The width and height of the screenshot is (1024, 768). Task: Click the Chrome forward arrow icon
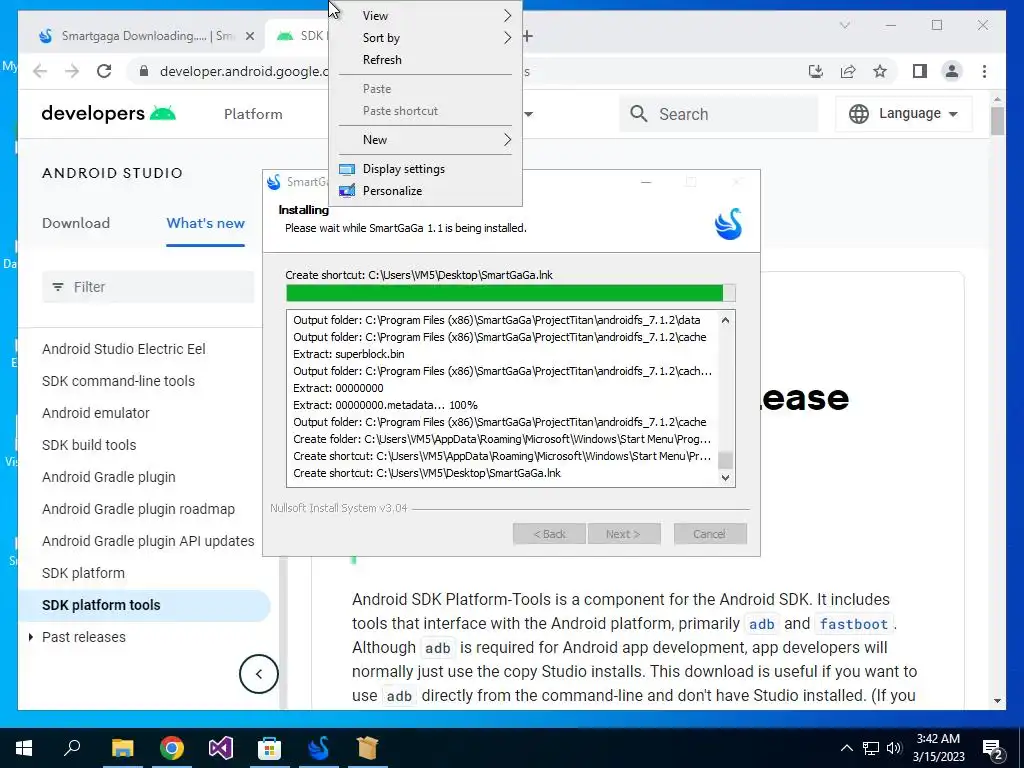click(72, 71)
